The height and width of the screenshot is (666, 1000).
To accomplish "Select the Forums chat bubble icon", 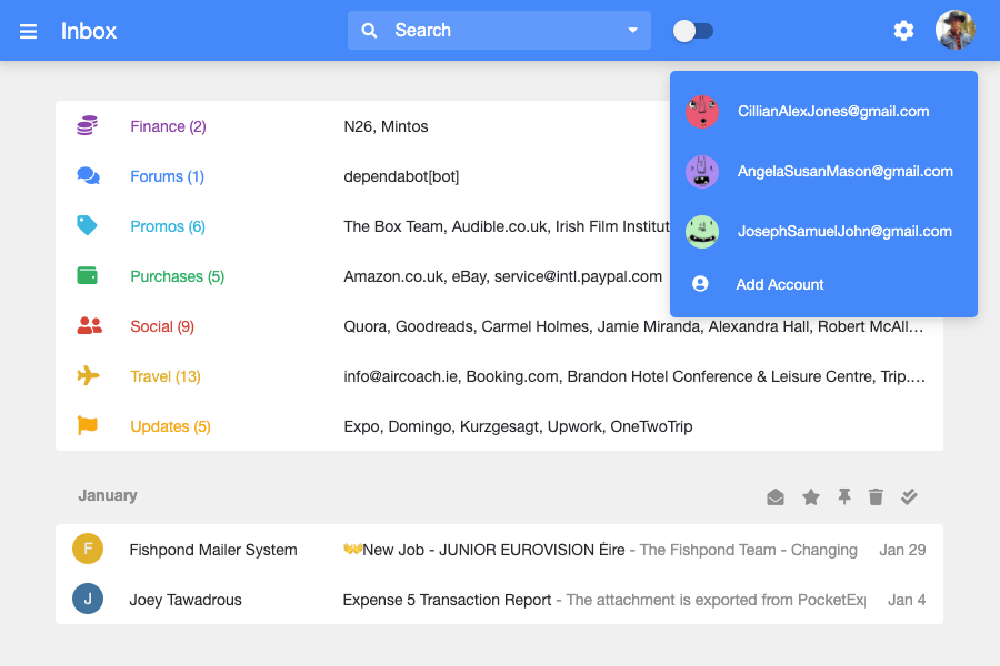I will [x=87, y=176].
